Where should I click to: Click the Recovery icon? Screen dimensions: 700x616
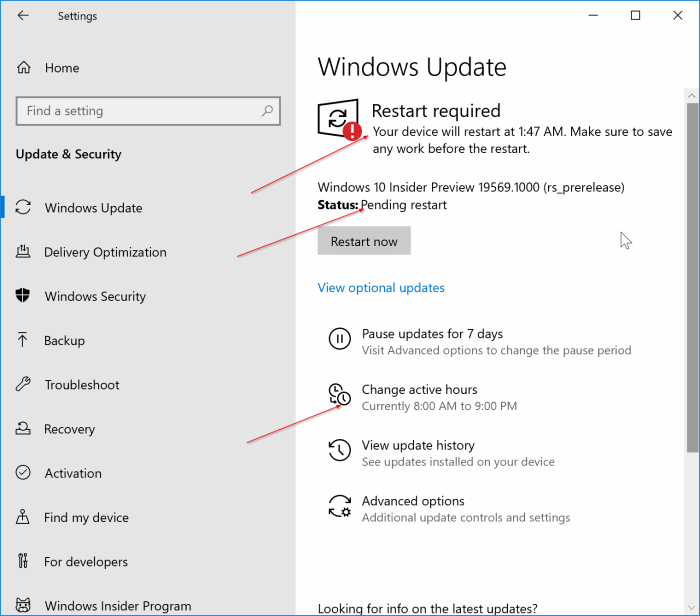coord(23,429)
